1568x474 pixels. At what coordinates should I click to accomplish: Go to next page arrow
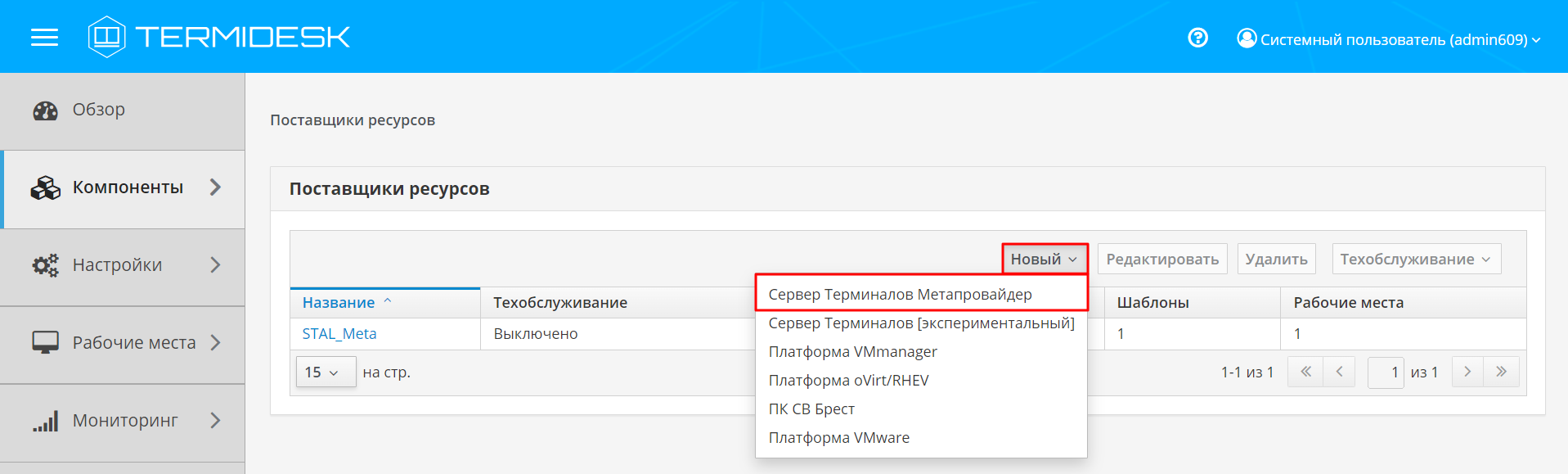pyautogui.click(x=1467, y=372)
